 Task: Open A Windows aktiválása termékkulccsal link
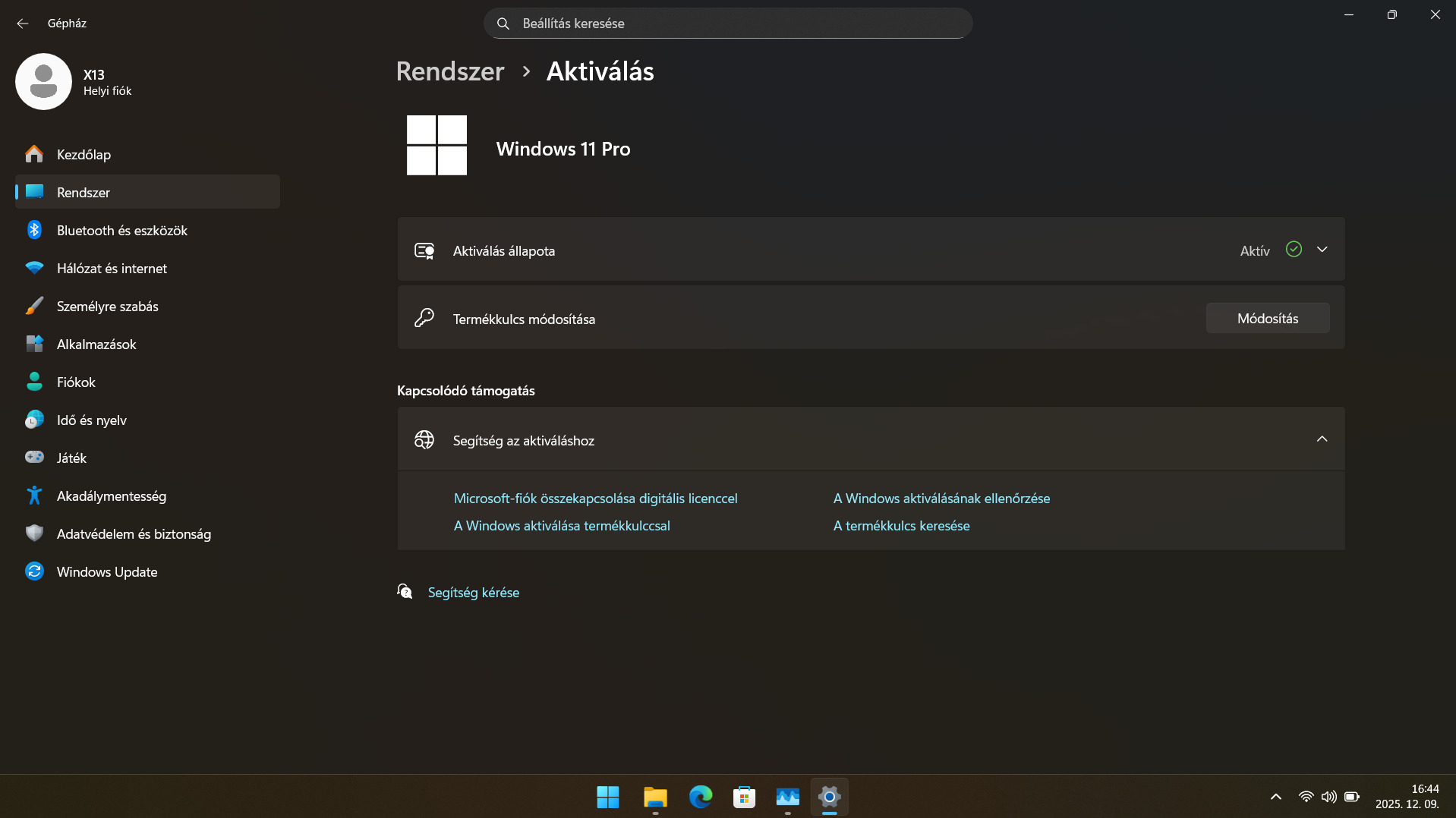pos(562,526)
